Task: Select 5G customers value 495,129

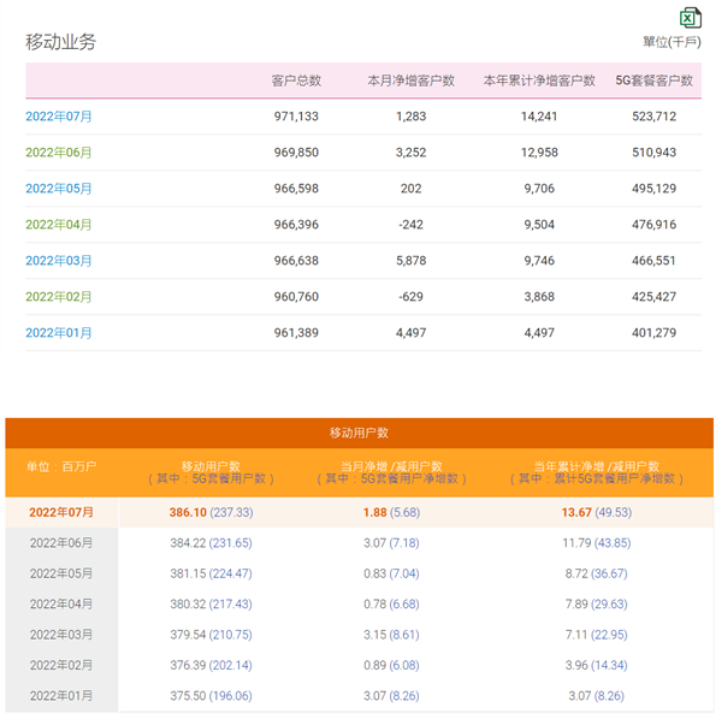Action: click(x=654, y=189)
